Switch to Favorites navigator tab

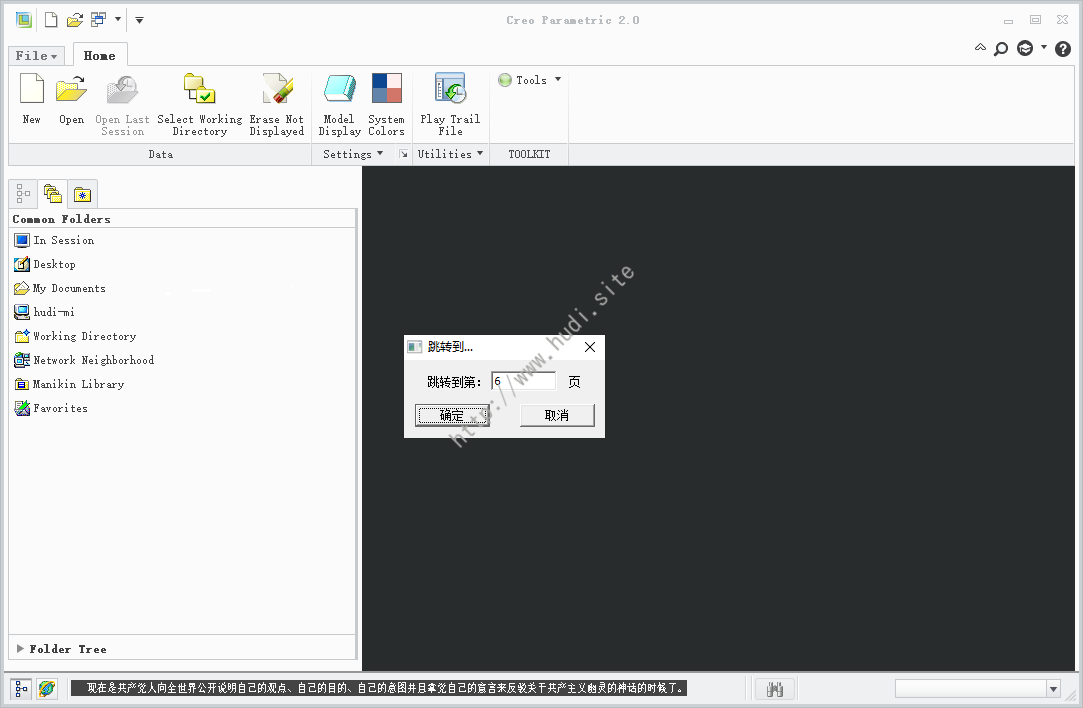(82, 195)
